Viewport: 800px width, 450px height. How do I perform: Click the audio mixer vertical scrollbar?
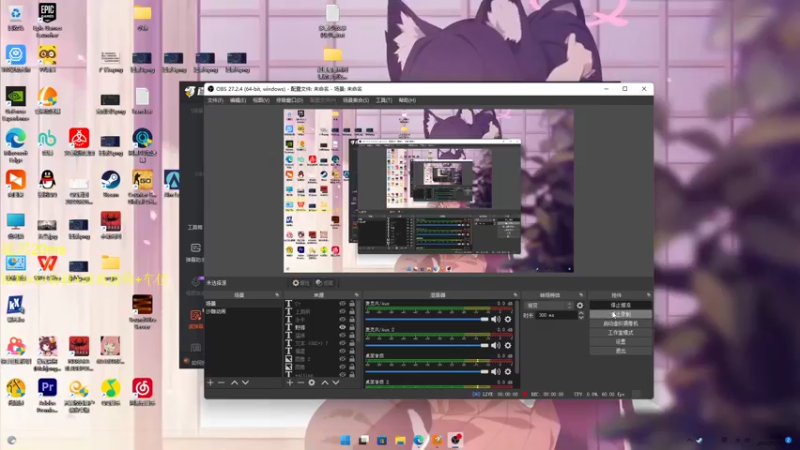coord(517,337)
